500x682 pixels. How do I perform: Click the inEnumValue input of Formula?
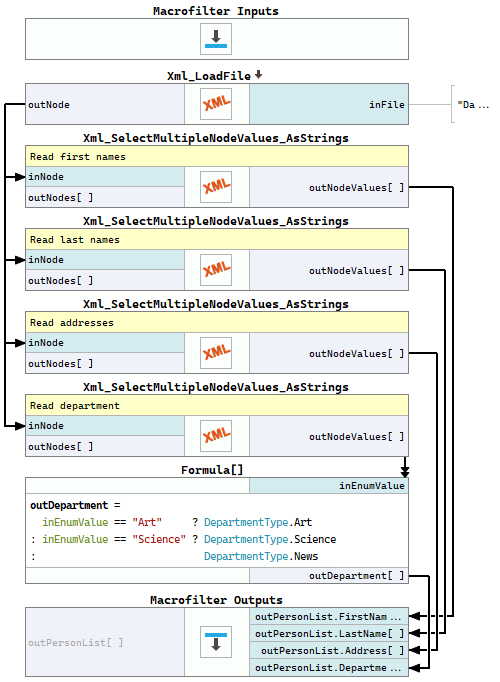pyautogui.click(x=329, y=486)
